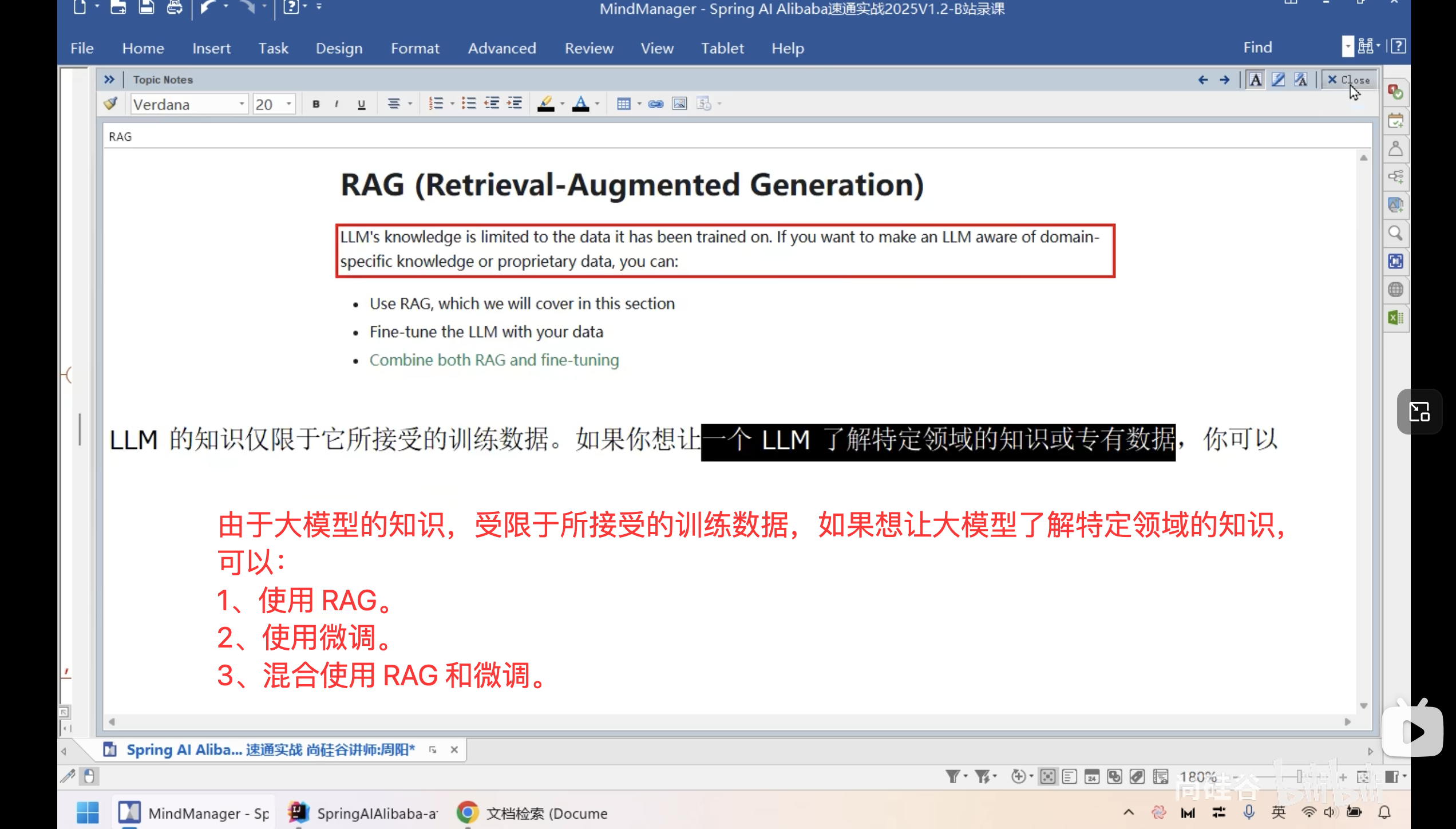Insert an image into topic notes
This screenshot has width=1456, height=829.
pos(679,104)
